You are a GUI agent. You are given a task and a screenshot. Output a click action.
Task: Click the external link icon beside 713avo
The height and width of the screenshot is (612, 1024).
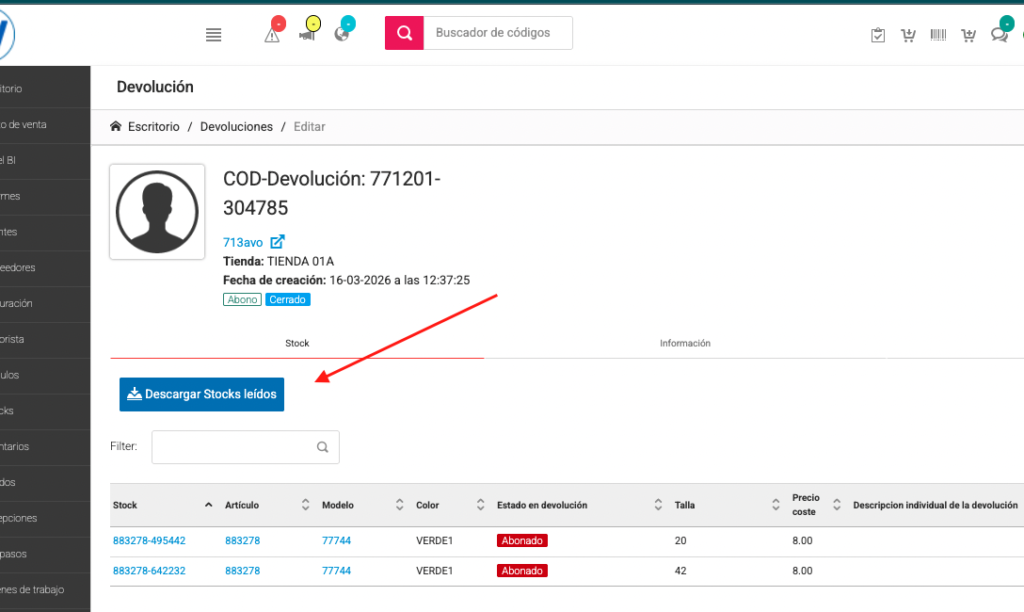(x=278, y=241)
